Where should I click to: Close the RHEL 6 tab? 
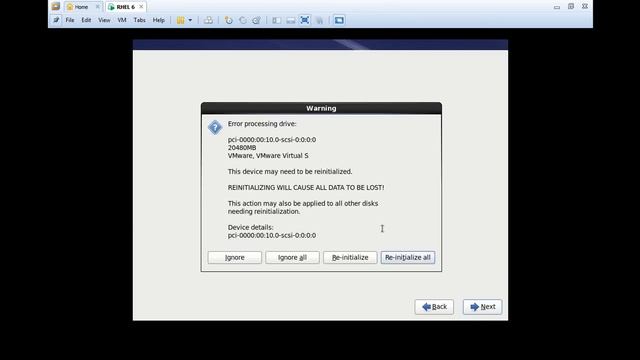(141, 7)
